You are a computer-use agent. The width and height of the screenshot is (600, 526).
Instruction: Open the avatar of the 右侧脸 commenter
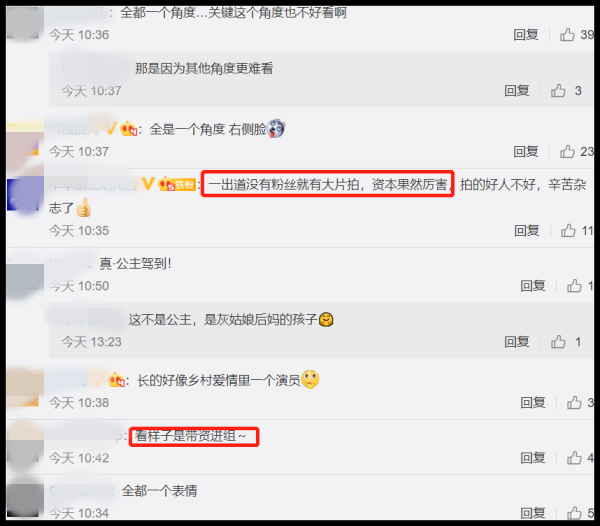[25, 143]
